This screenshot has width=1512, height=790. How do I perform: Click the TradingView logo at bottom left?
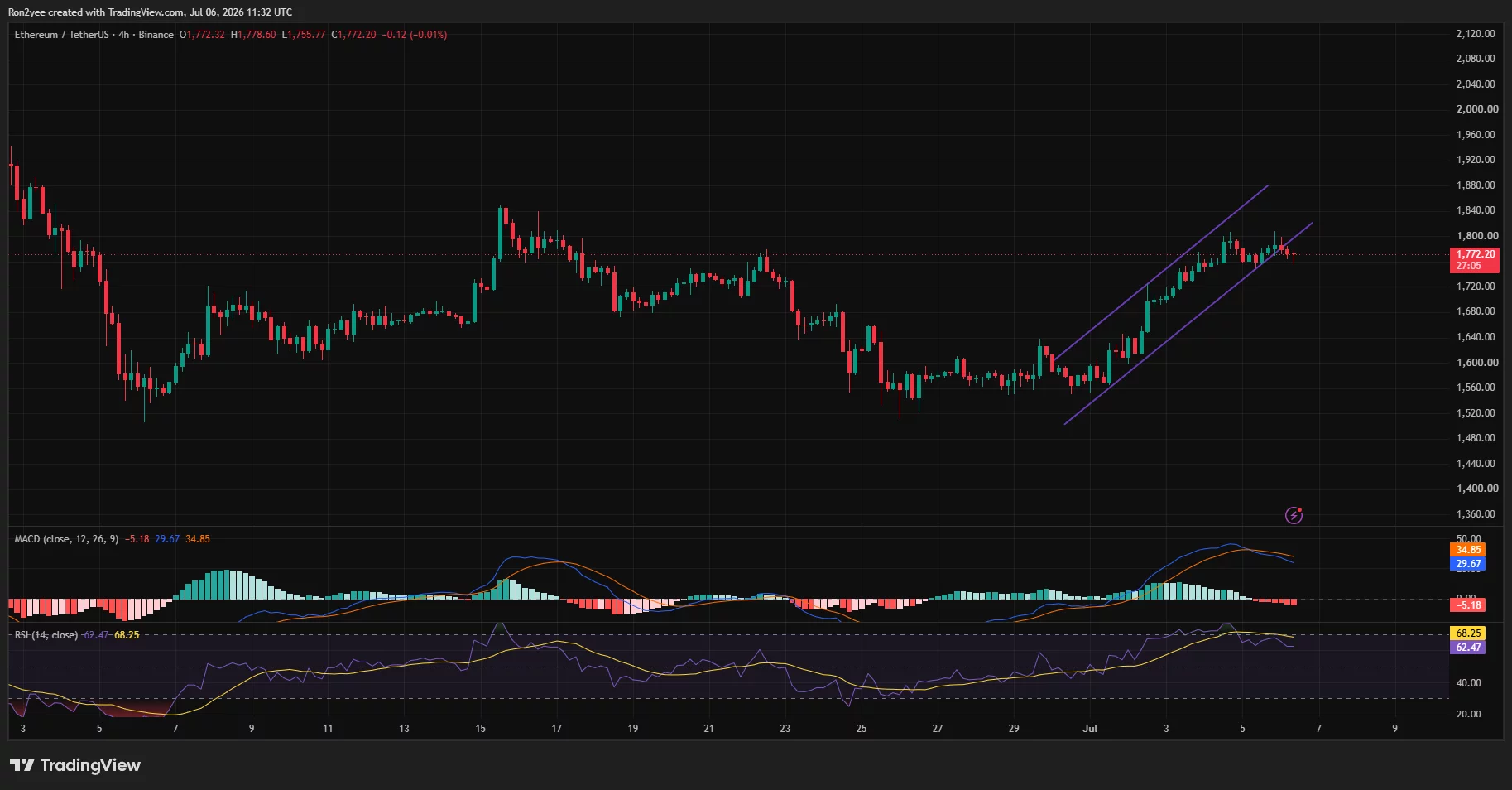[75, 765]
